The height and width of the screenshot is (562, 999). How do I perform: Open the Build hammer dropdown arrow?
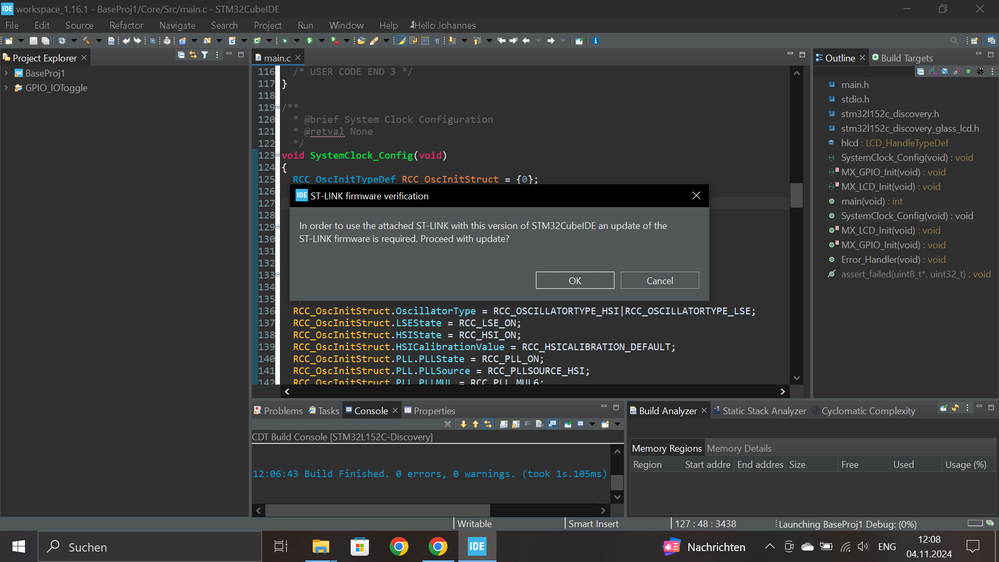(x=99, y=41)
